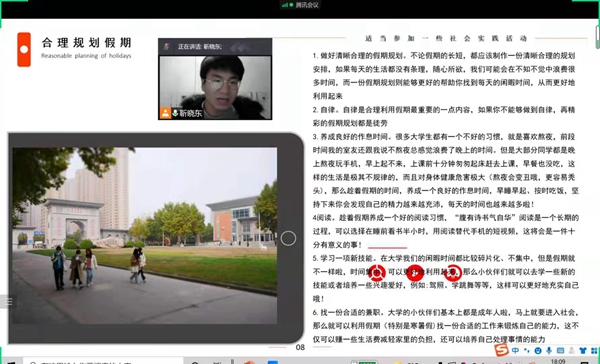Click the vertical scrollbar at right edge
600x364 pixels.
tap(598, 37)
